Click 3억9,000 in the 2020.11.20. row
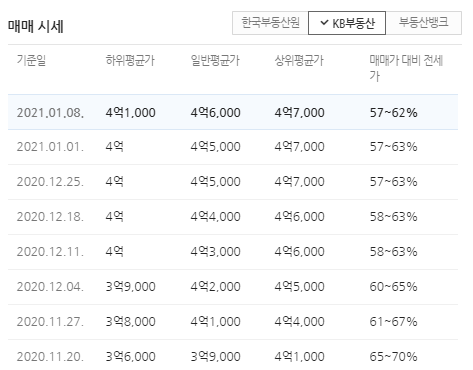This screenshot has height=370, width=473. tap(215, 357)
